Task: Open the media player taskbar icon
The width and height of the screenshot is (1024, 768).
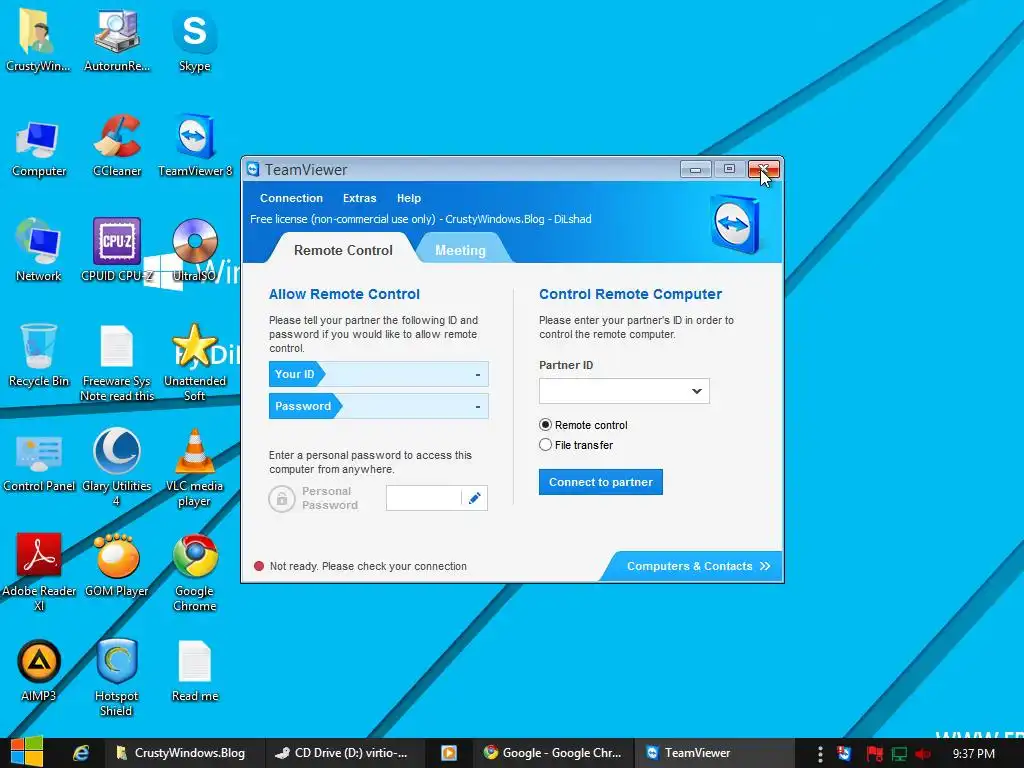Action: [449, 753]
